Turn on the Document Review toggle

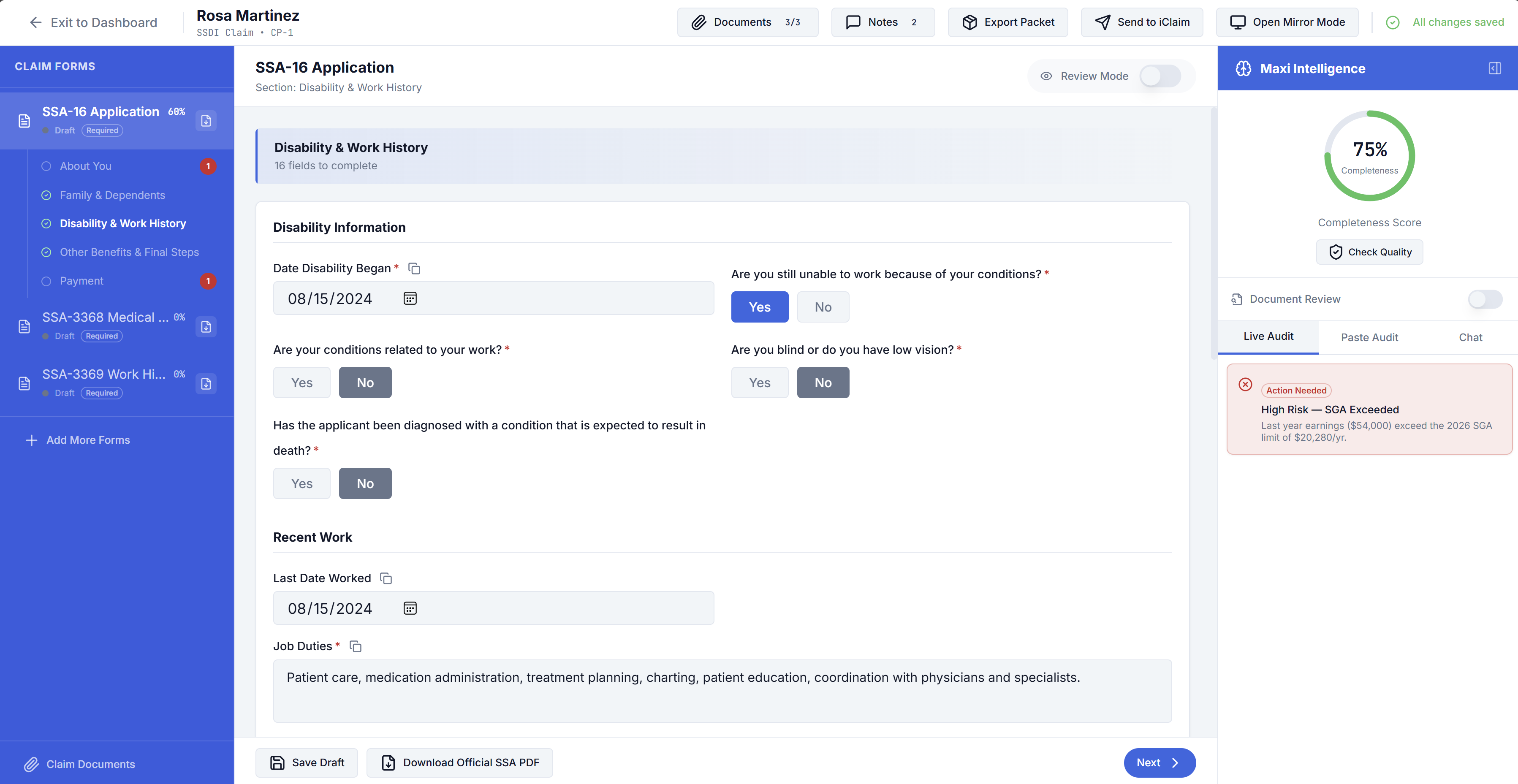point(1485,298)
